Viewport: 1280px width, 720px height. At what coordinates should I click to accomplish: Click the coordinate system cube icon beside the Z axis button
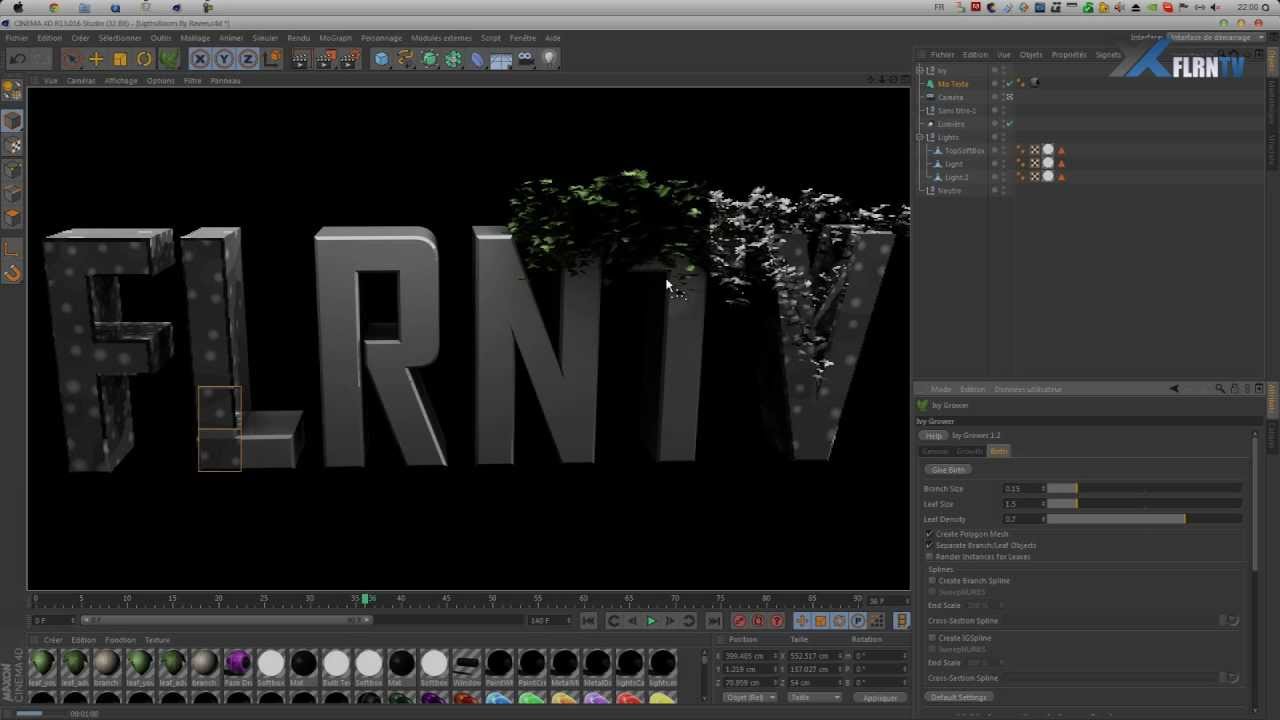pyautogui.click(x=272, y=59)
